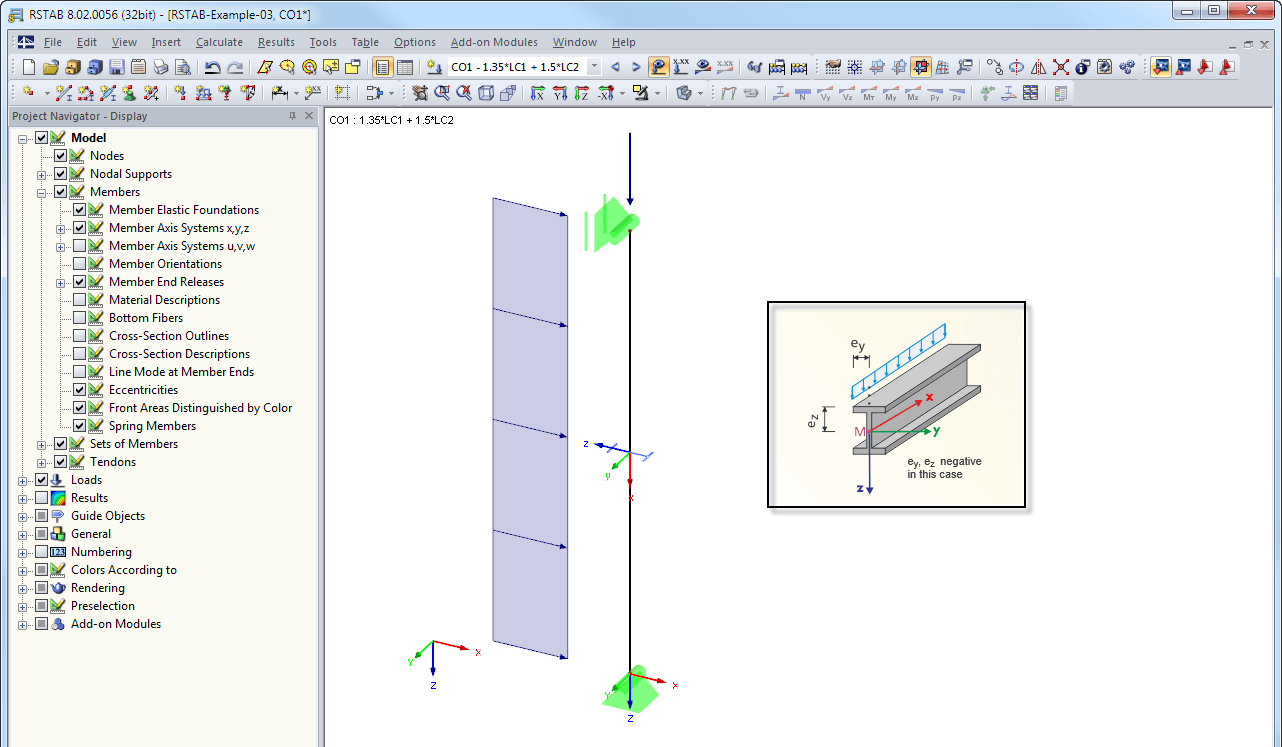Click the mirror selection icon
The width and height of the screenshot is (1282, 747).
click(x=1037, y=67)
